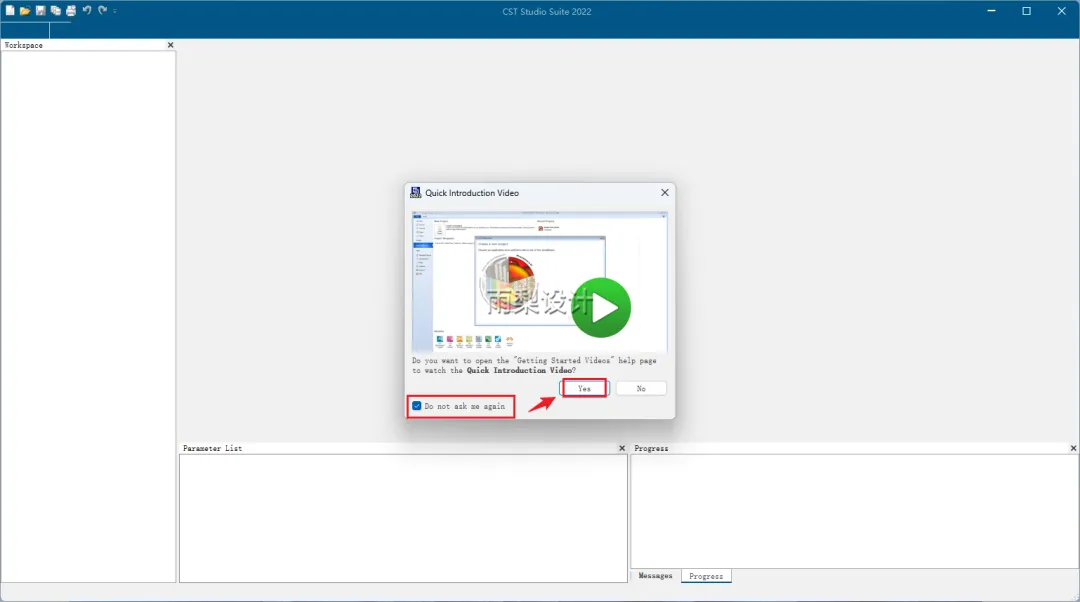
Task: Save the project with the floppy disk icon
Action: (40, 10)
